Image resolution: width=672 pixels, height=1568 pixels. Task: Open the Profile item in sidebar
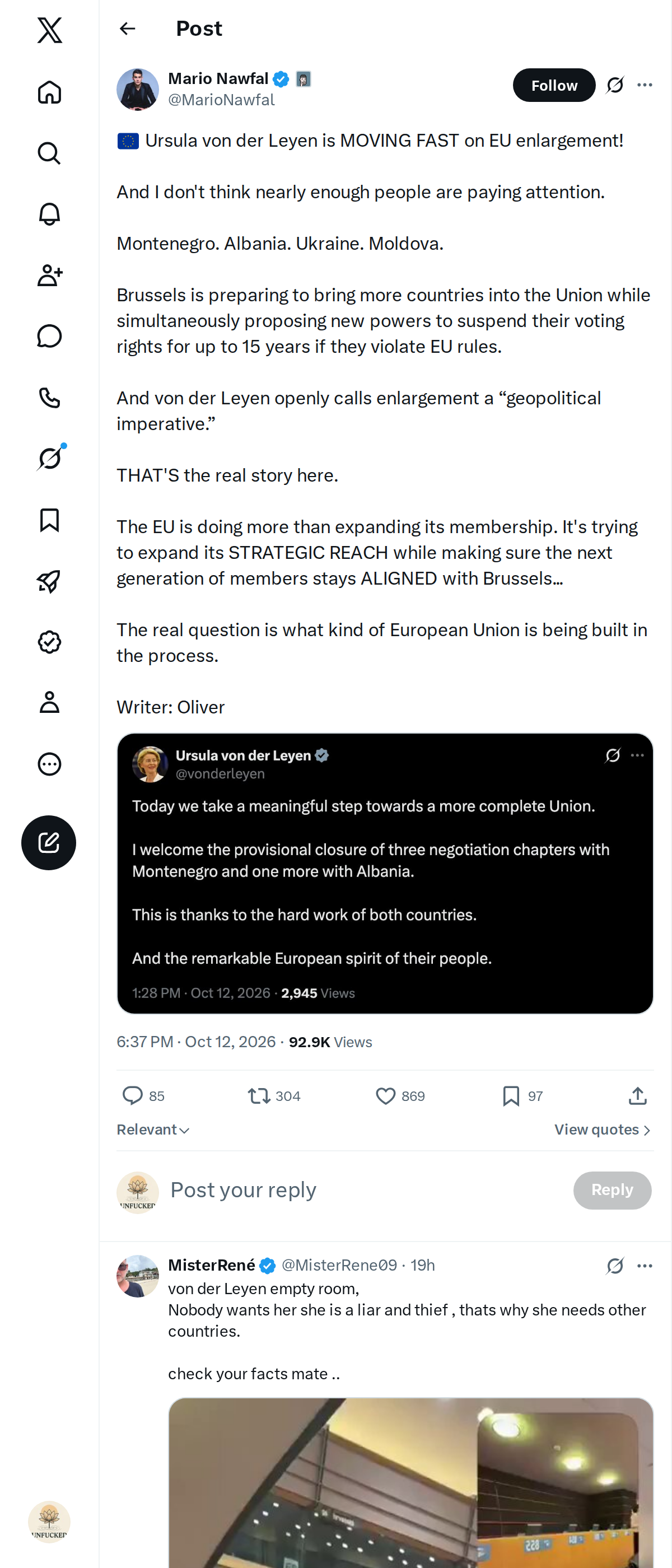click(x=49, y=702)
